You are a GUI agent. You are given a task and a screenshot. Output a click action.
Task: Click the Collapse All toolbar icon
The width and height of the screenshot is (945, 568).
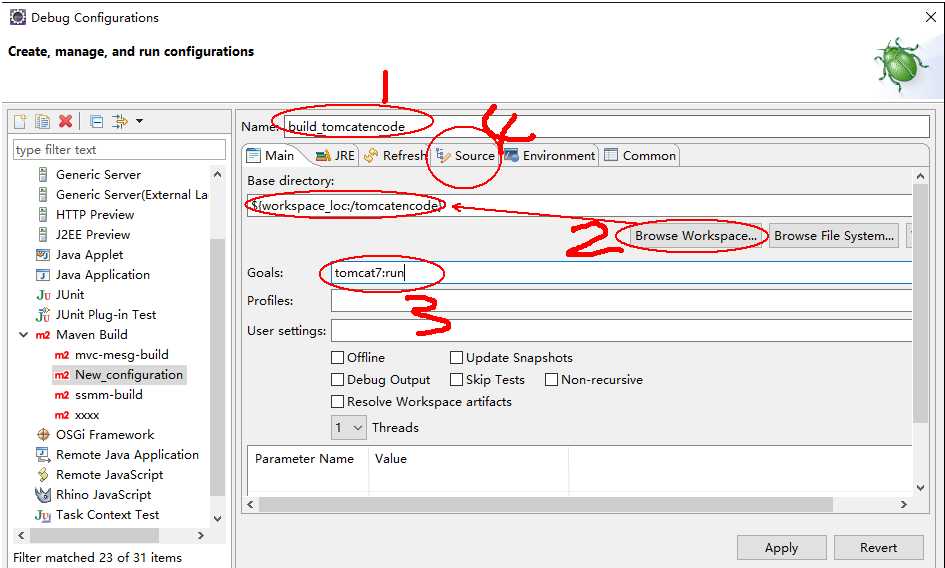click(96, 121)
